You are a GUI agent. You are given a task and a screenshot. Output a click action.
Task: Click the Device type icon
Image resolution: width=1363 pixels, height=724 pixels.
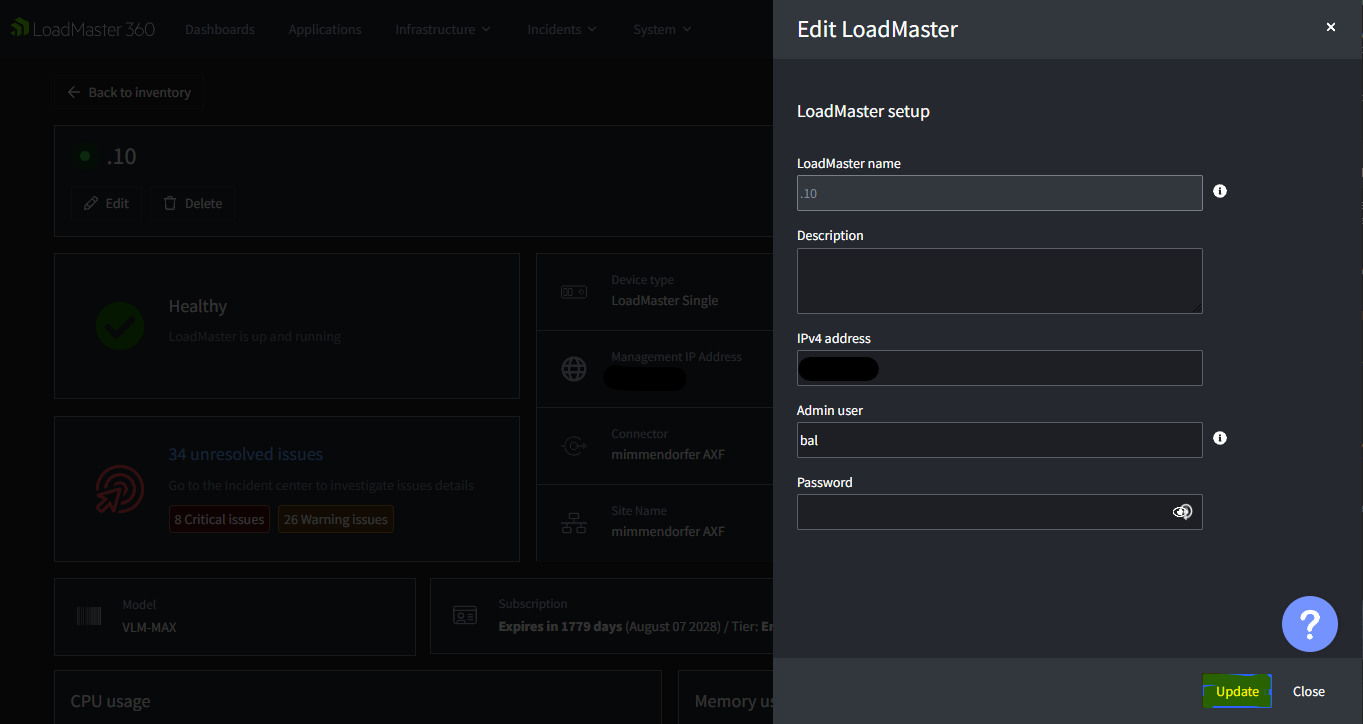(574, 292)
